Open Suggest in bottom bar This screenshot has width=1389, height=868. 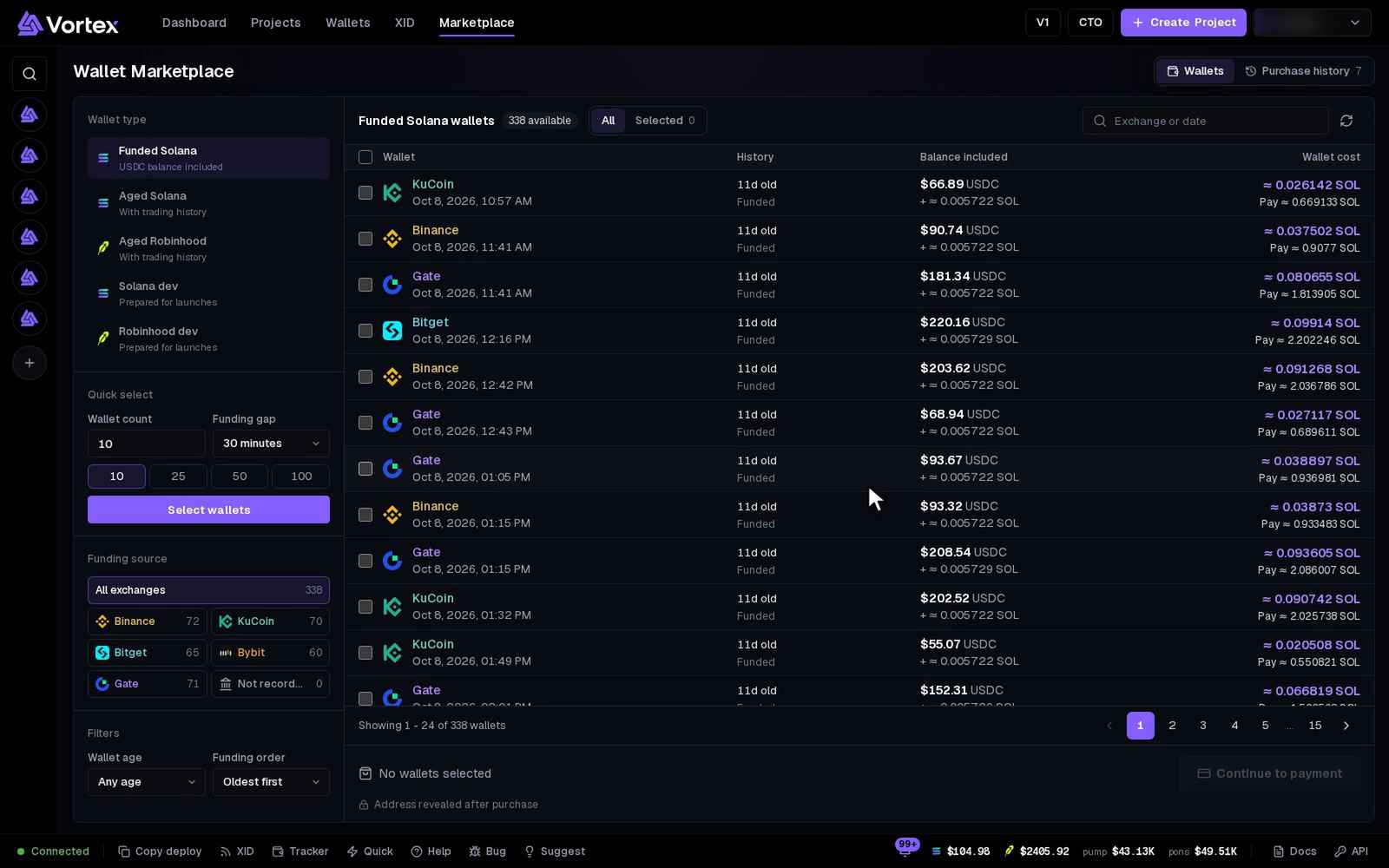coord(555,852)
